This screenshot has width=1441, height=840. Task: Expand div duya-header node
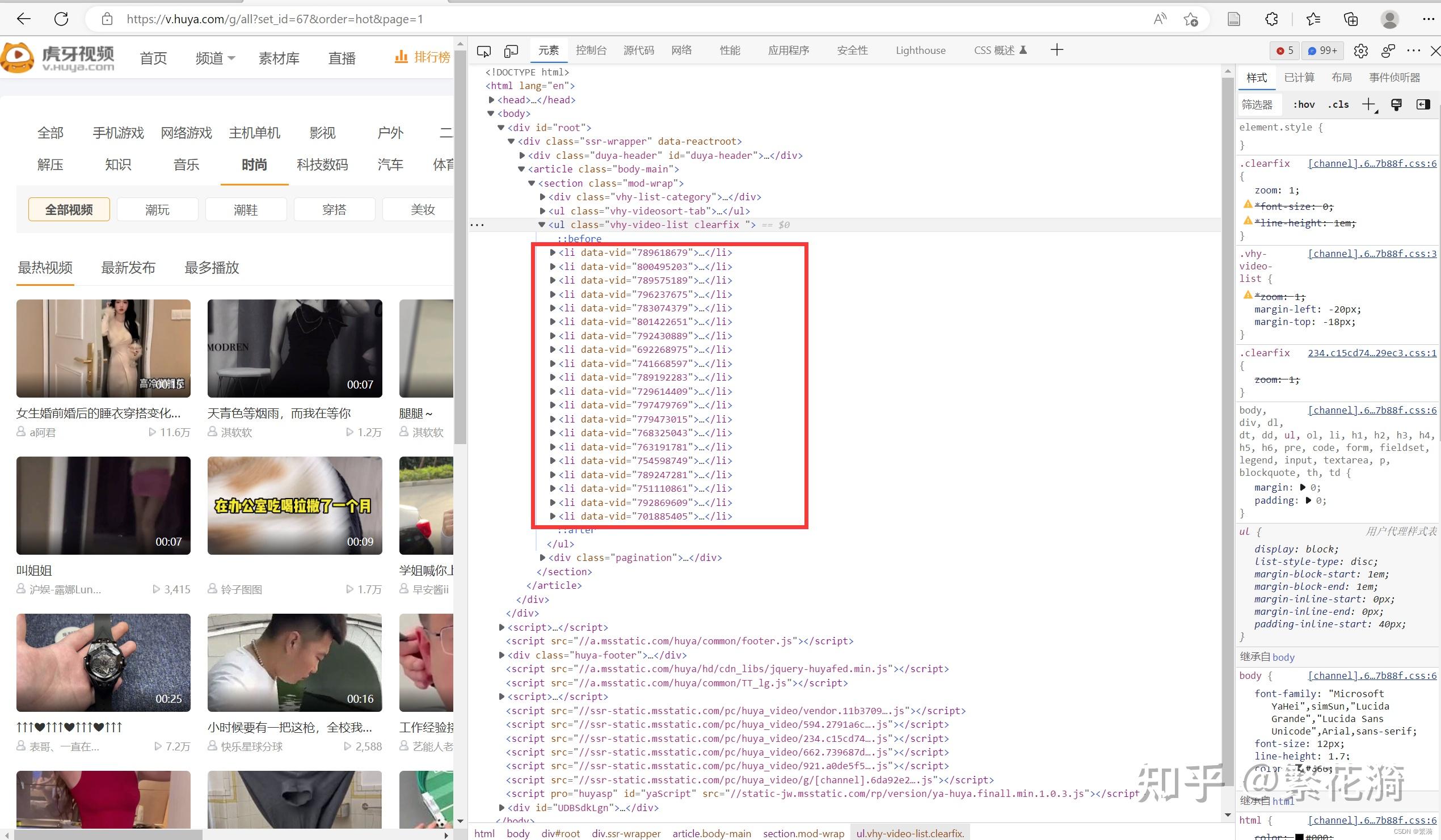coord(522,155)
